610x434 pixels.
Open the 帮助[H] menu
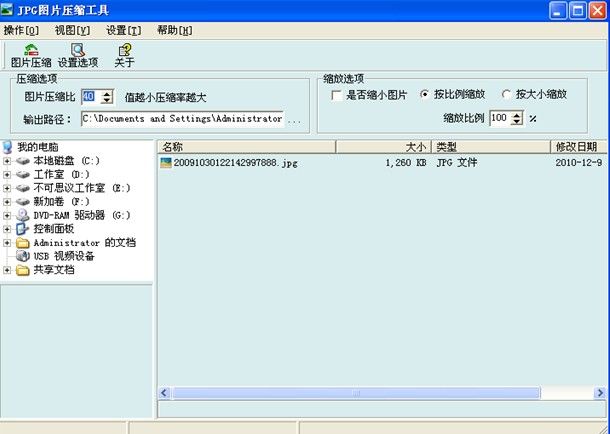175,30
